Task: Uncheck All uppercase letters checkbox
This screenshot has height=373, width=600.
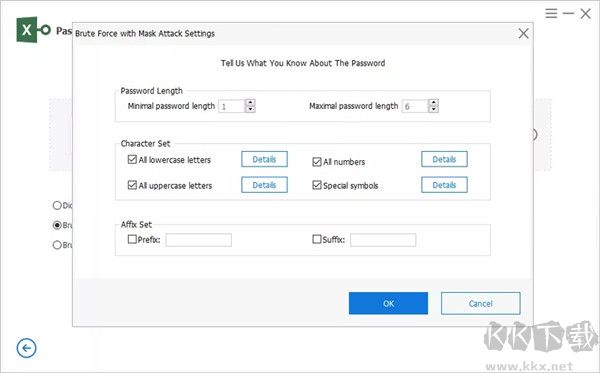Action: (132, 185)
